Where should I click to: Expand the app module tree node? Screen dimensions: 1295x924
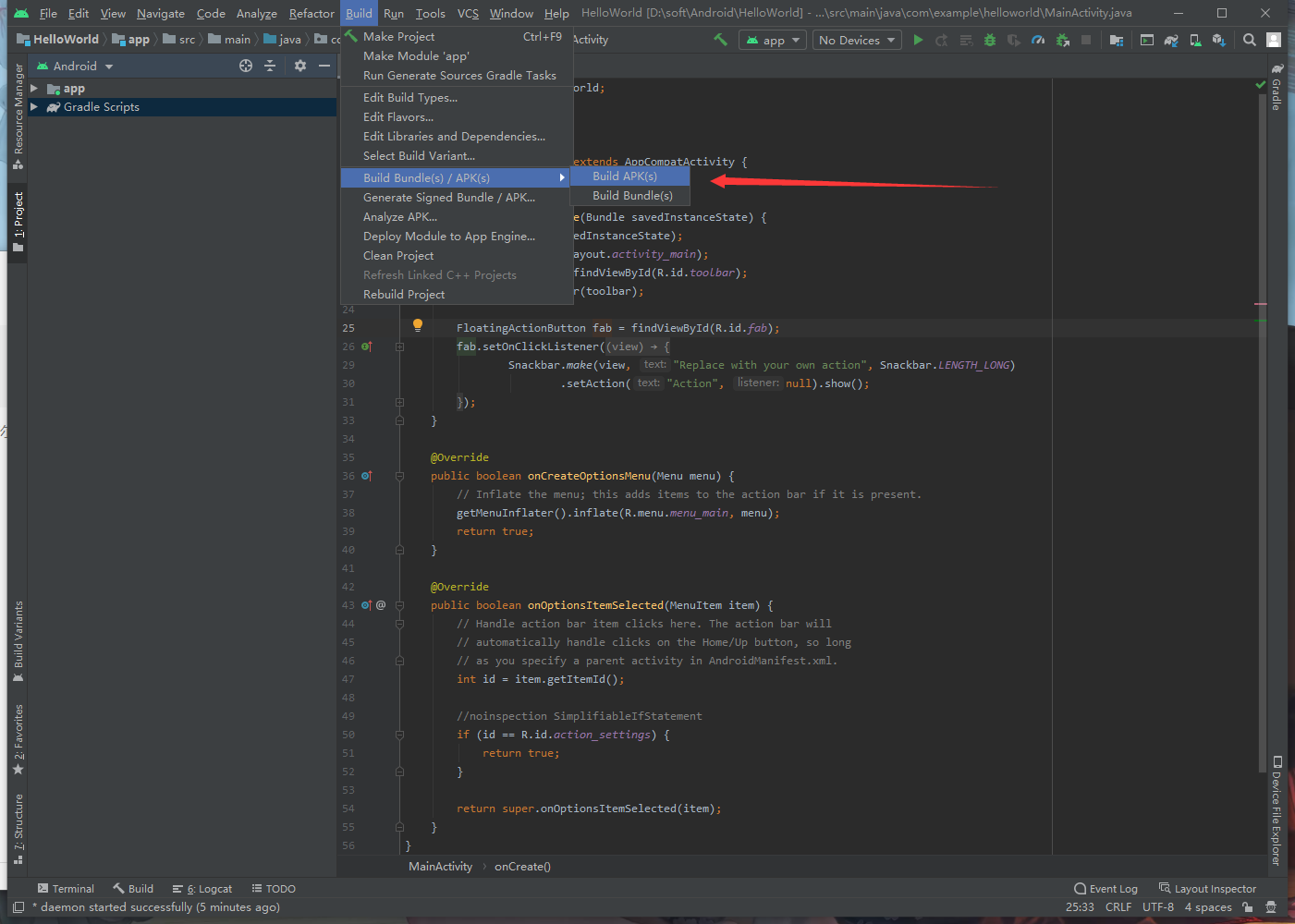(x=34, y=89)
